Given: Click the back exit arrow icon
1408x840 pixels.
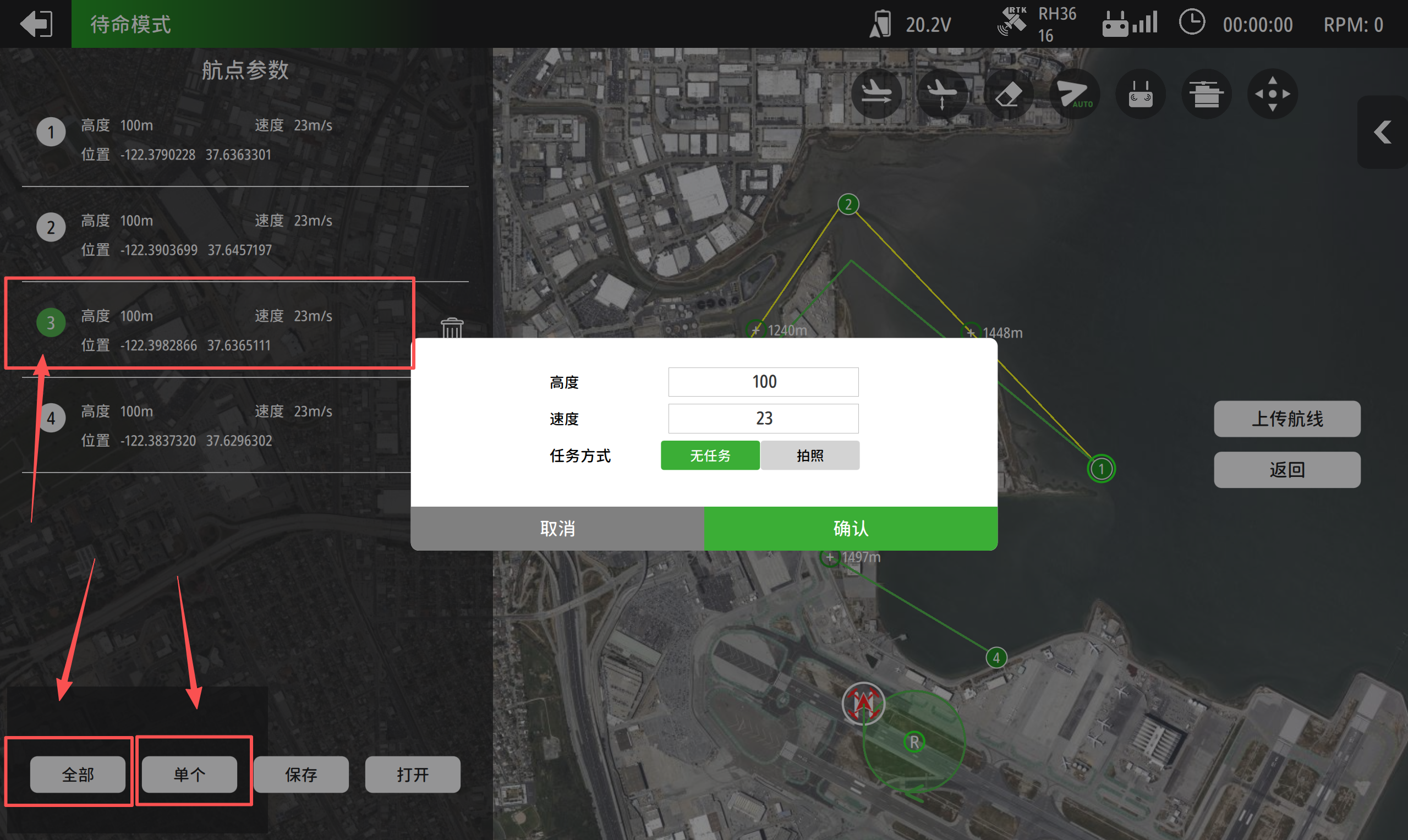Looking at the screenshot, I should coord(36,24).
